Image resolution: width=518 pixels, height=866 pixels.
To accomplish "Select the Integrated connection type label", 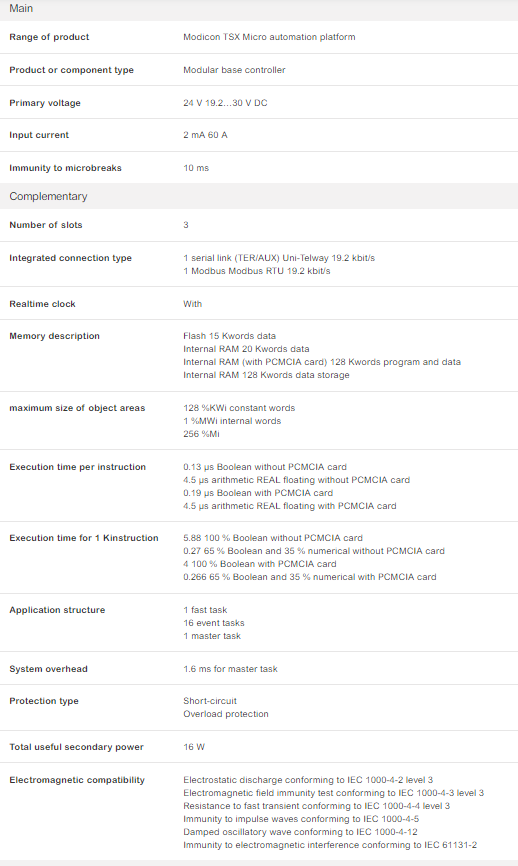I will coord(71,258).
